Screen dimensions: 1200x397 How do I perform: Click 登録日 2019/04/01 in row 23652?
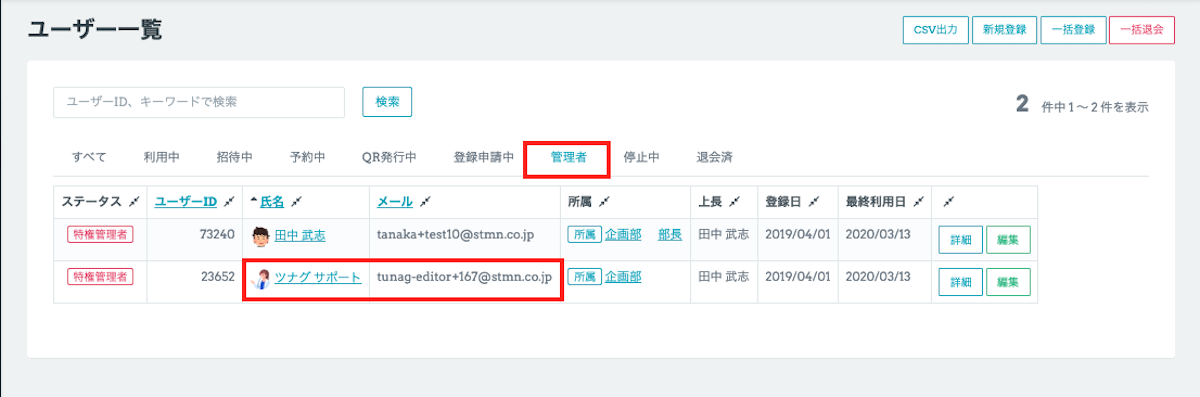pyautogui.click(x=797, y=277)
